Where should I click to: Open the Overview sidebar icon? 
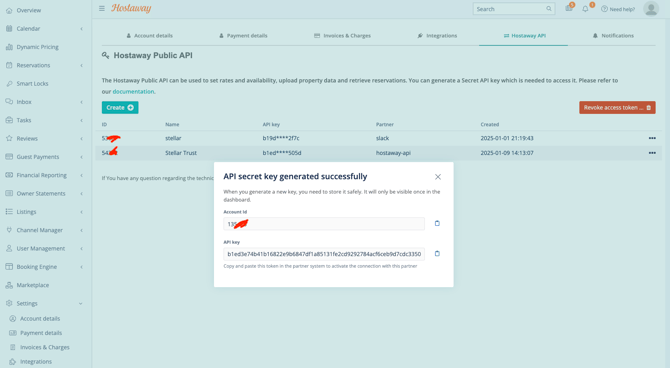[x=9, y=10]
